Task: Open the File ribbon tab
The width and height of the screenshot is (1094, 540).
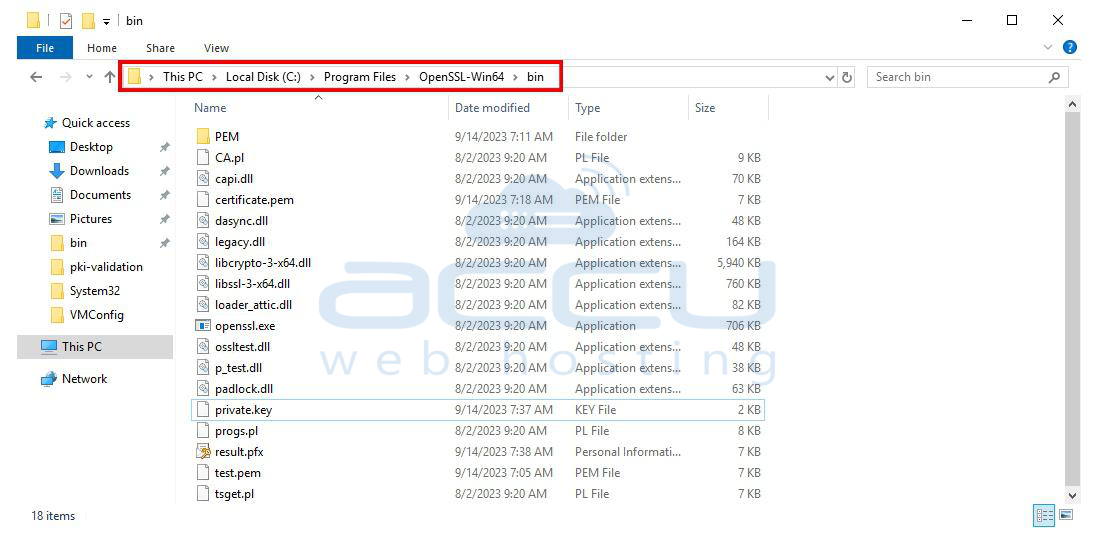Action: (x=45, y=48)
